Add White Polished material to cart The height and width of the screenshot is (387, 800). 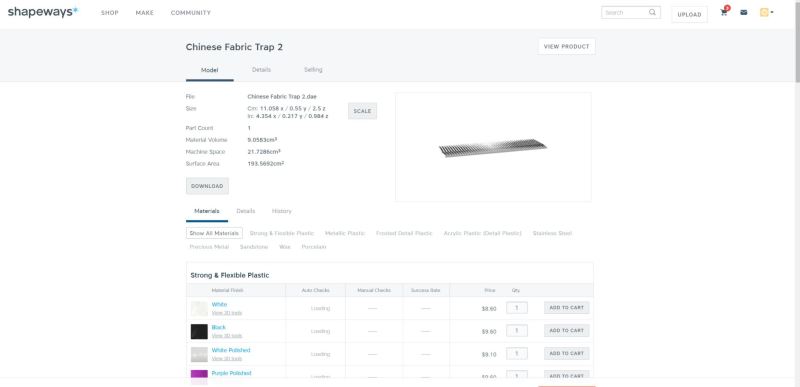point(566,353)
